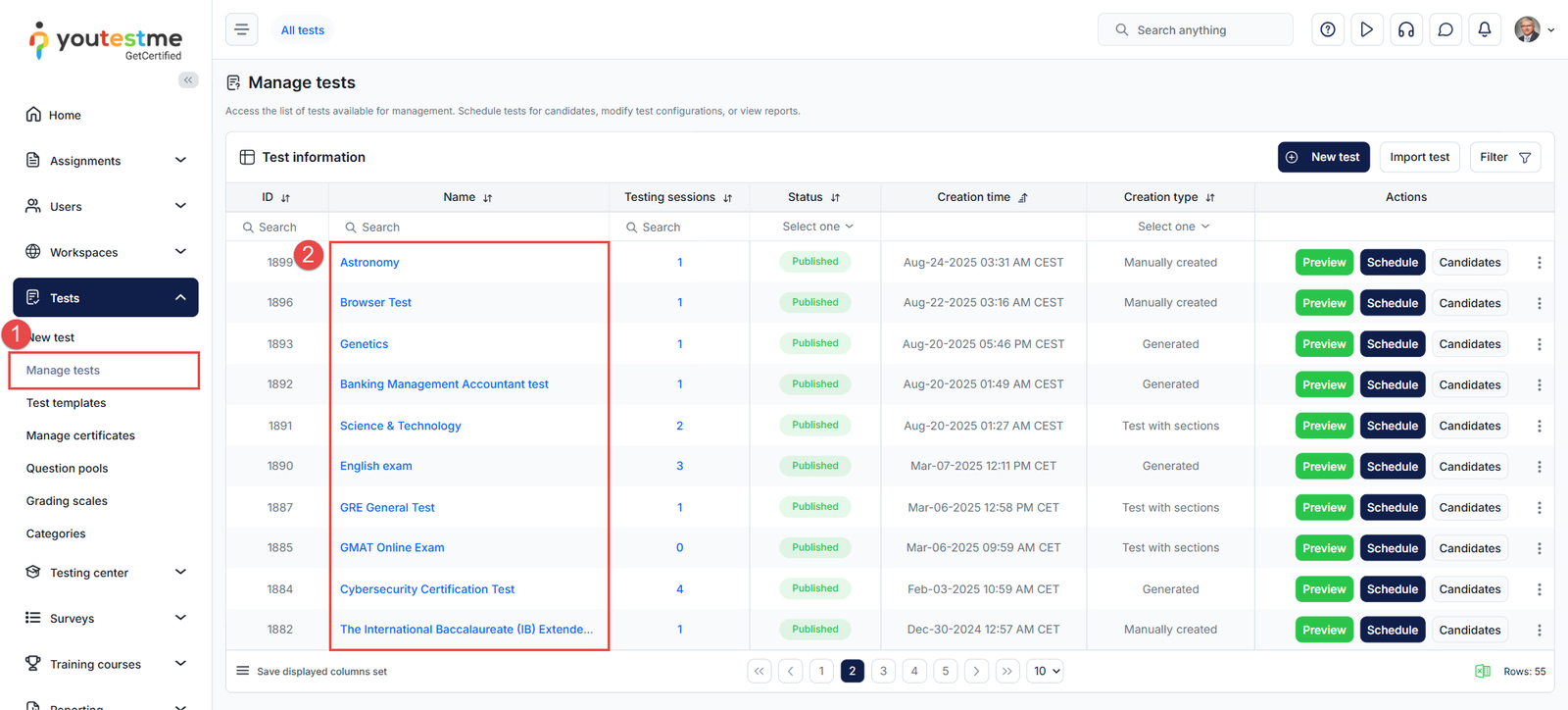This screenshot has width=1568, height=710.
Task: Export table using Excel icon
Action: click(x=1482, y=671)
